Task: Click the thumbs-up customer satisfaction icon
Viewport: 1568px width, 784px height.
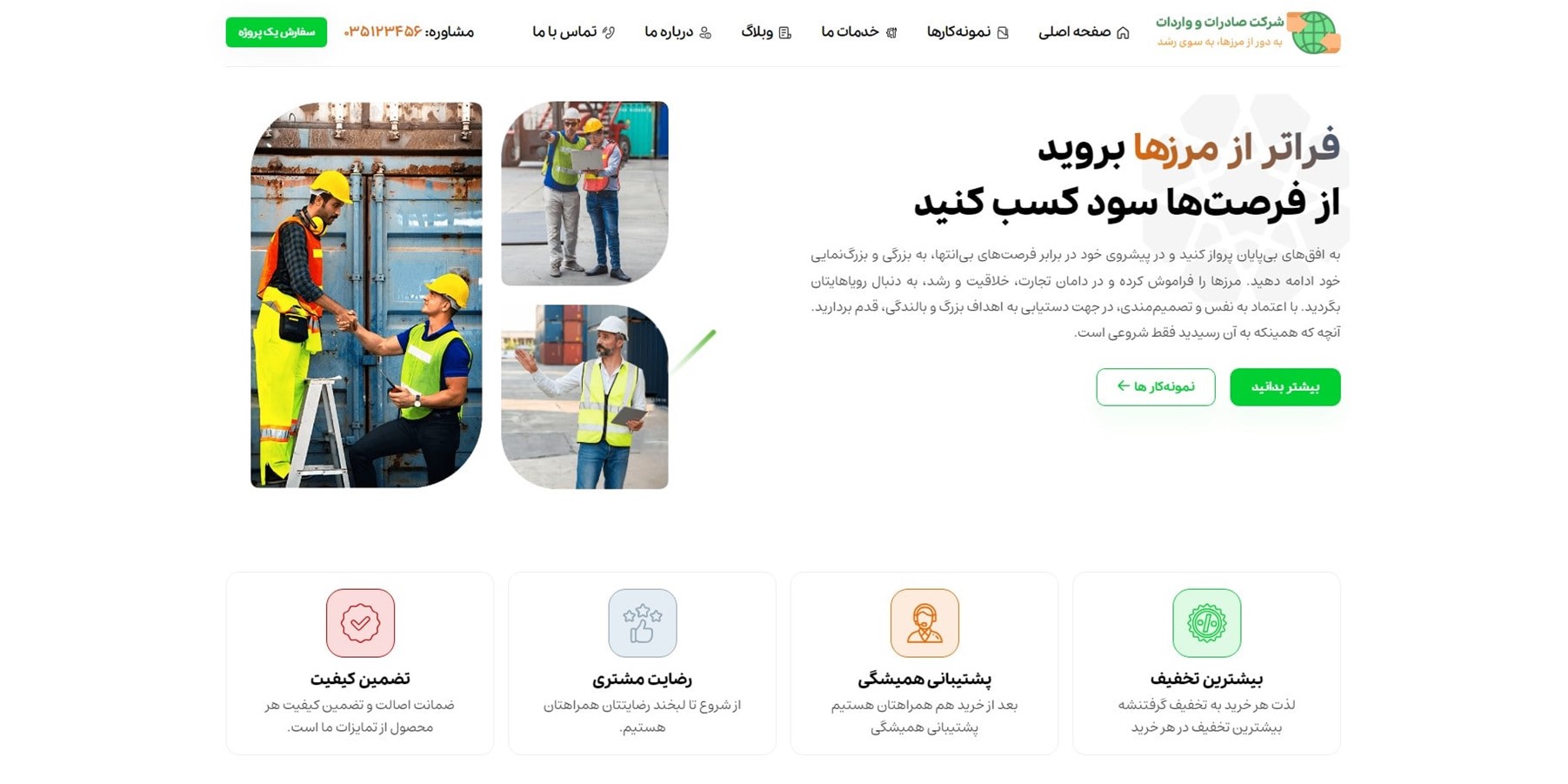Action: point(643,623)
